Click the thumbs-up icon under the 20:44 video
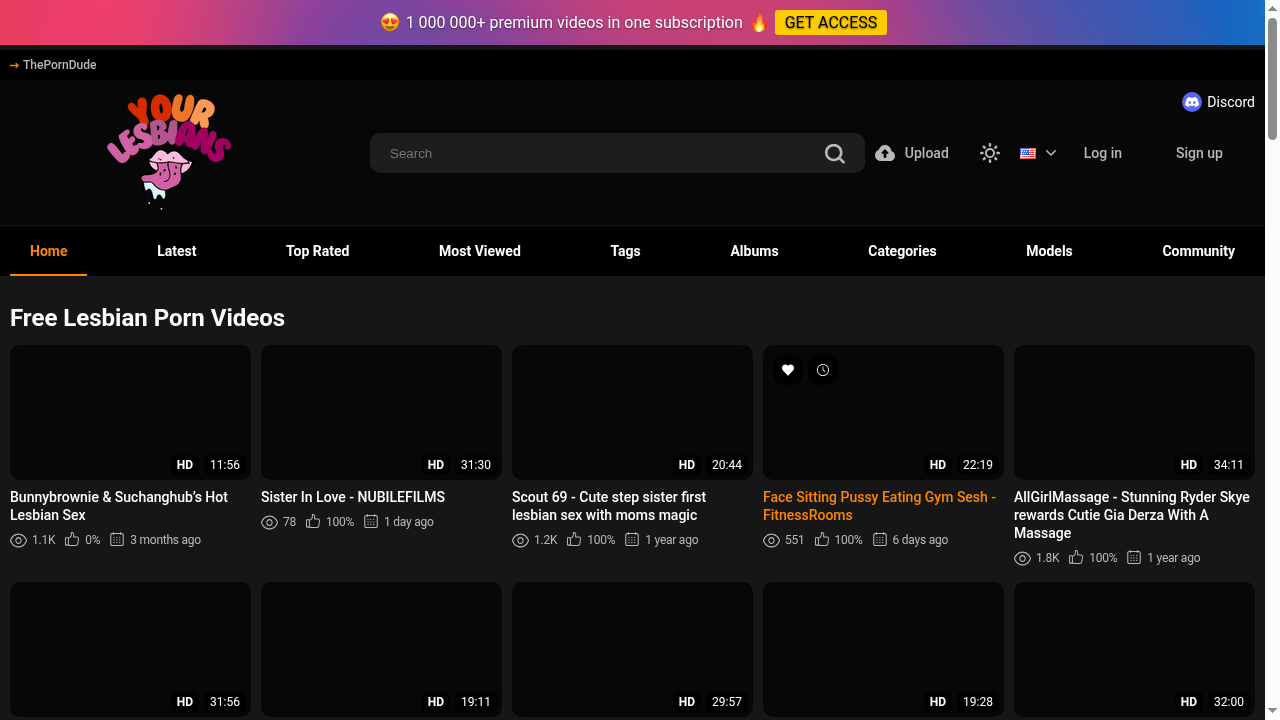The height and width of the screenshot is (720, 1280). click(x=574, y=540)
